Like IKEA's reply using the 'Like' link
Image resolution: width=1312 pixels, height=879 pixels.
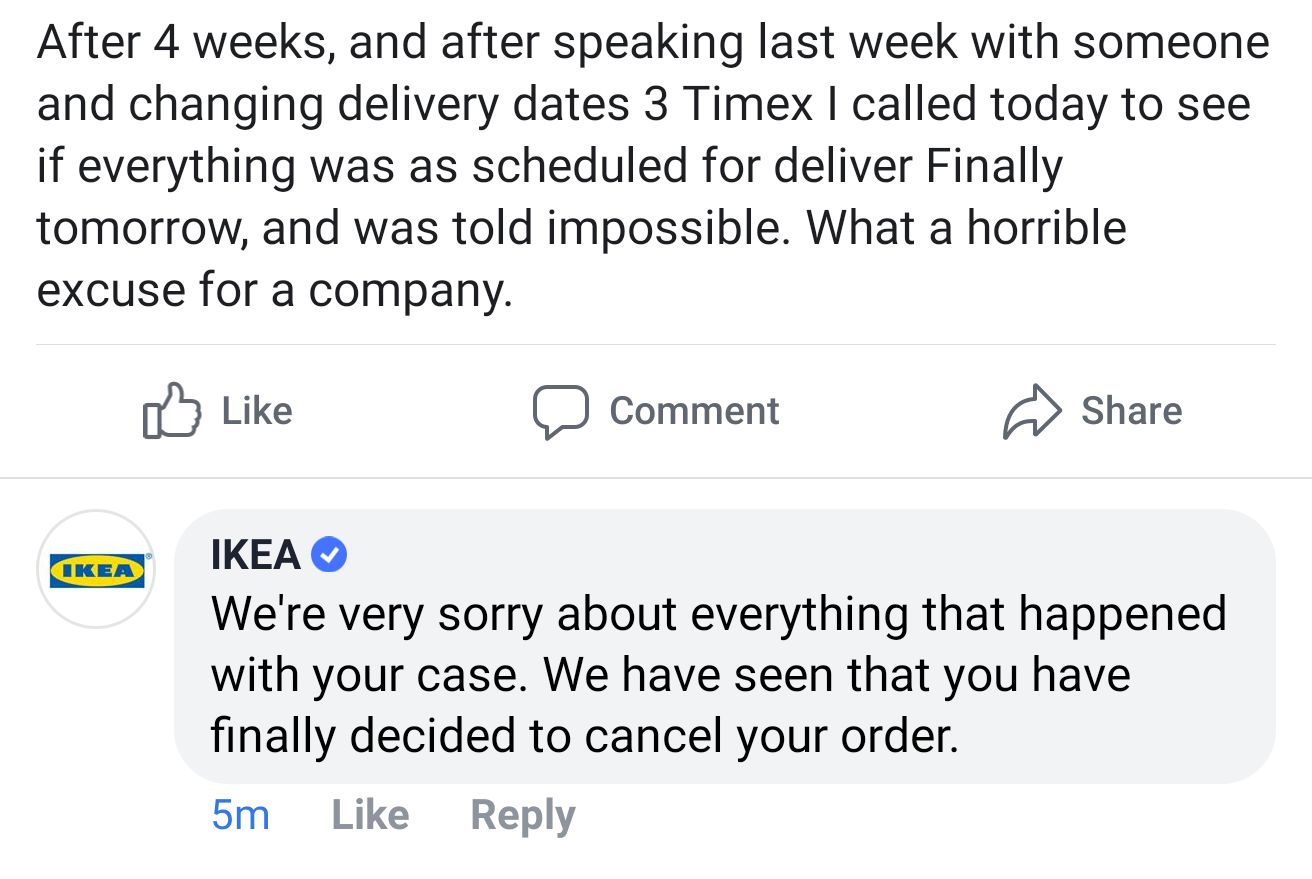click(369, 814)
